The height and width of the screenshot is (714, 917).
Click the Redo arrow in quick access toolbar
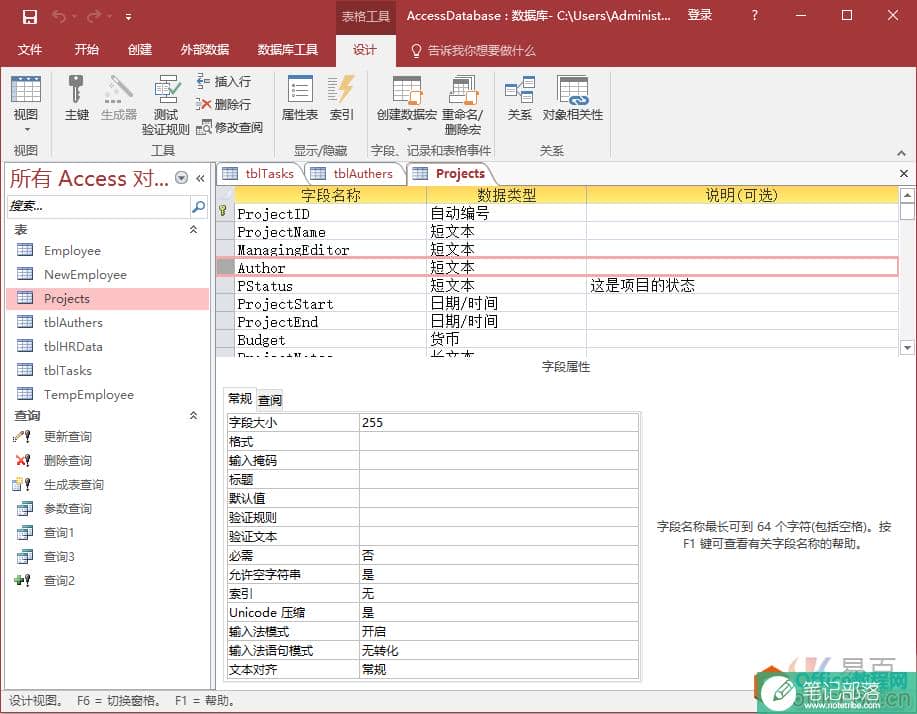[93, 16]
